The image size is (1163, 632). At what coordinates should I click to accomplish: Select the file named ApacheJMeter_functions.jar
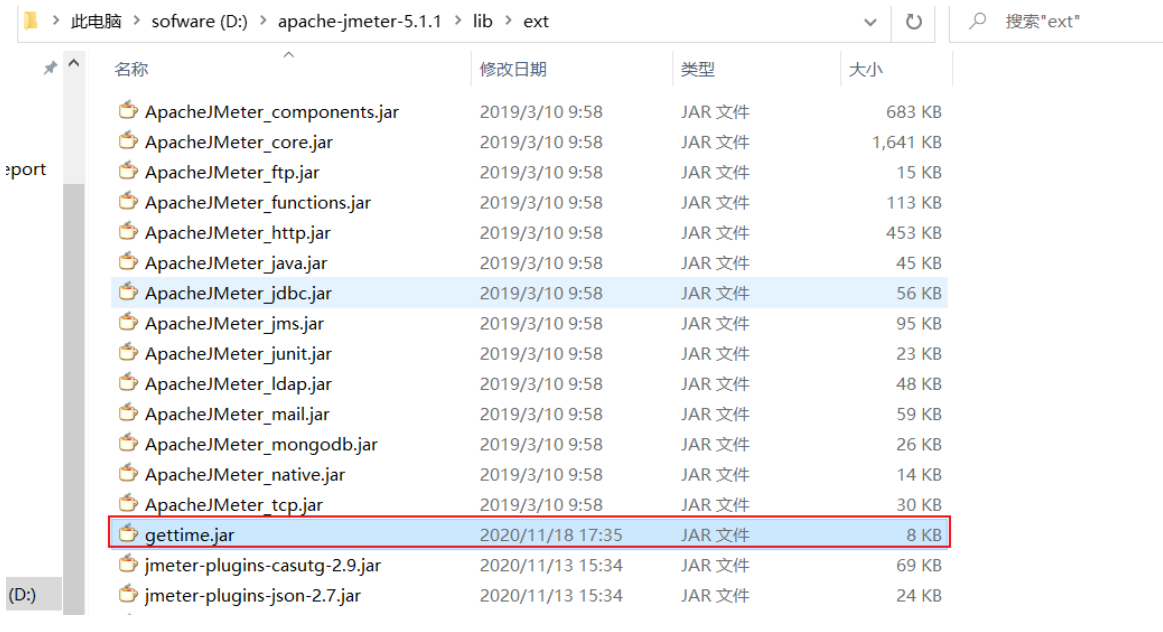[258, 203]
